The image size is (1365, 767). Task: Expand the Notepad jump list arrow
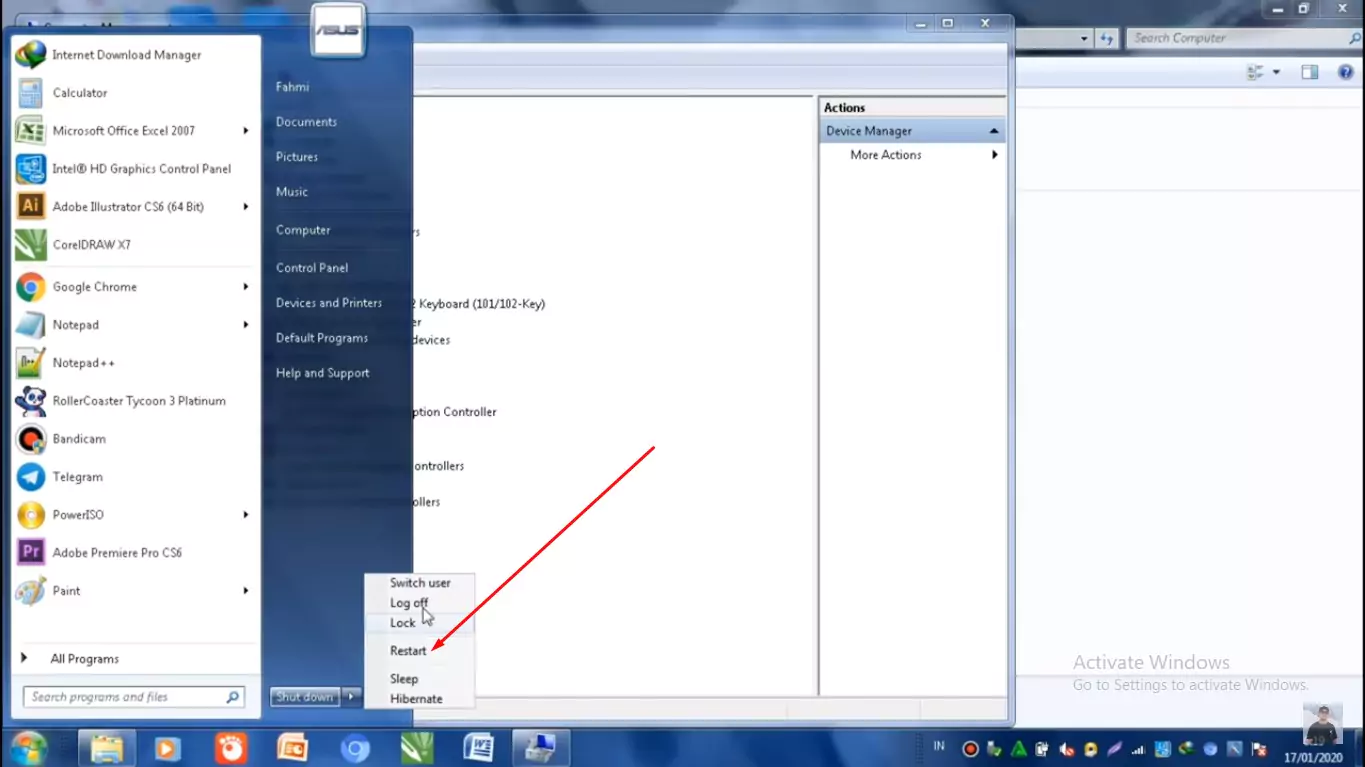[x=246, y=325]
